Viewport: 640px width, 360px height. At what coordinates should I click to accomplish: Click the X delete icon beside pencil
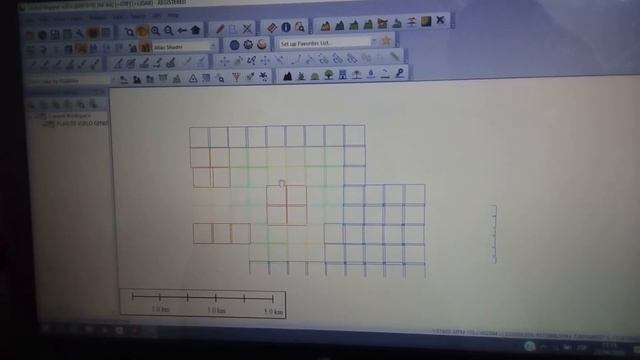(247, 29)
